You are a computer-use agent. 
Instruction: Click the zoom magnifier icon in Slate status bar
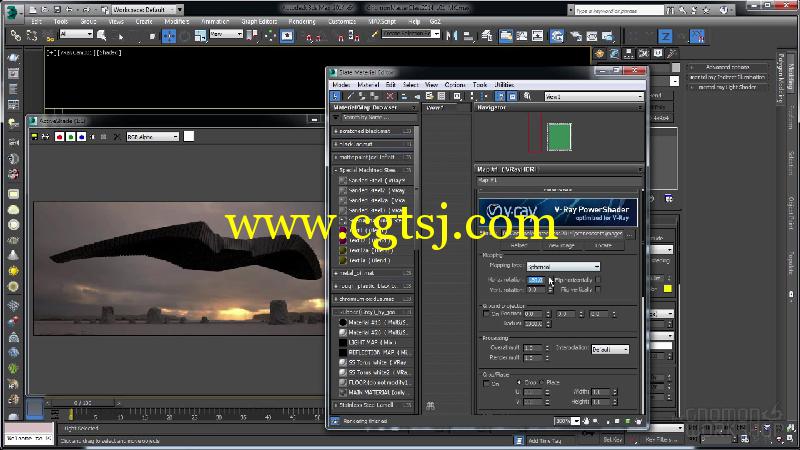[x=595, y=421]
